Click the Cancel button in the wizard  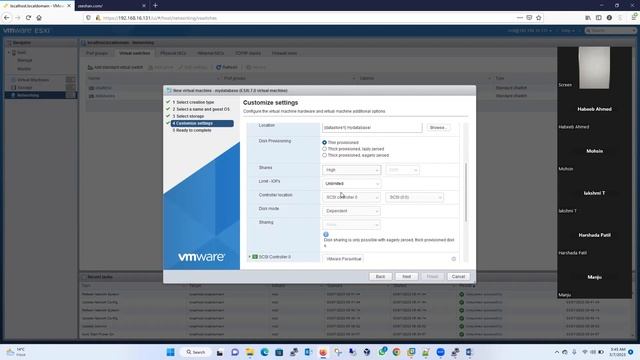tap(458, 277)
